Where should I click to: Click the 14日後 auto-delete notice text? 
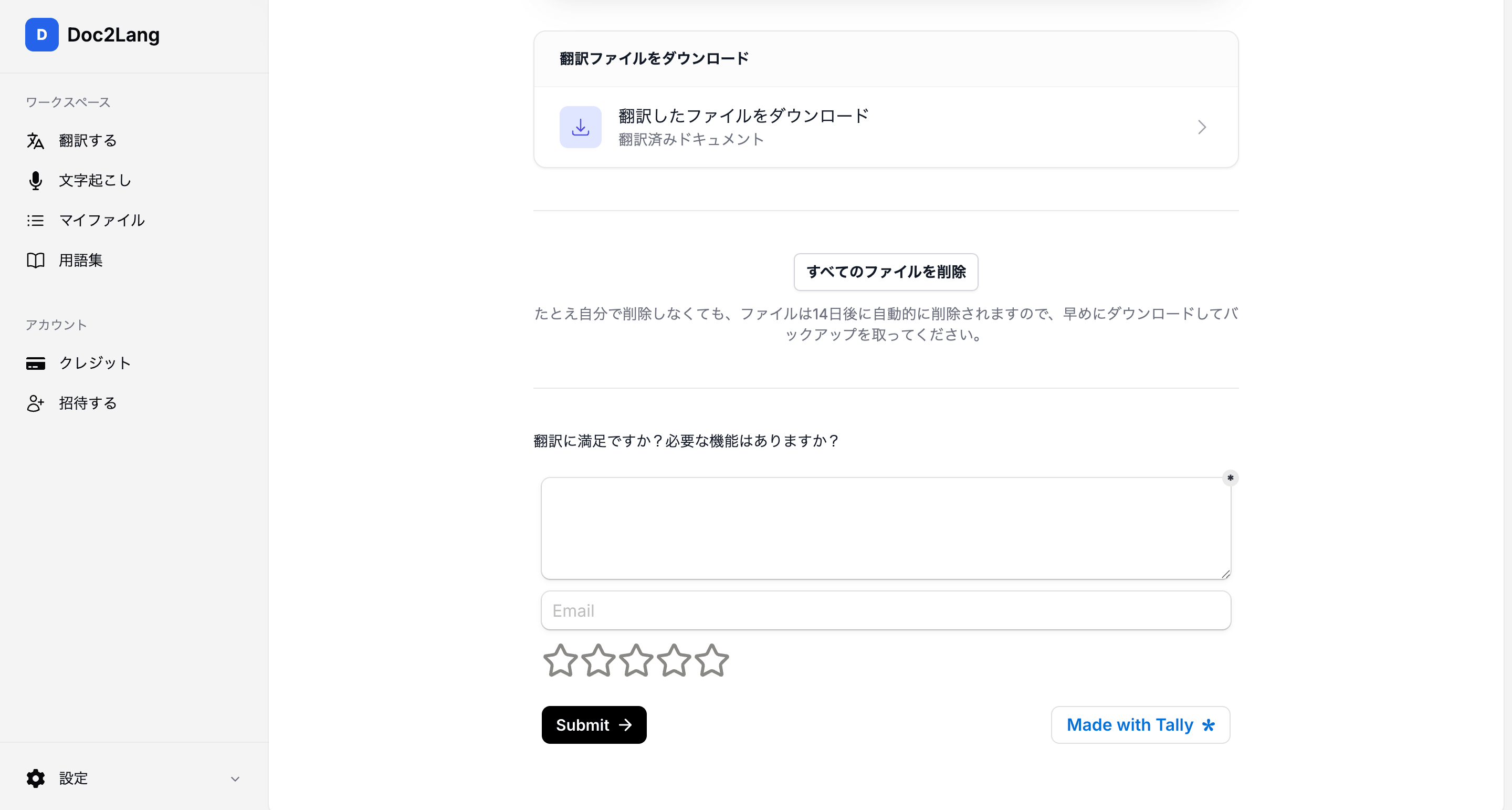pyautogui.click(x=886, y=324)
